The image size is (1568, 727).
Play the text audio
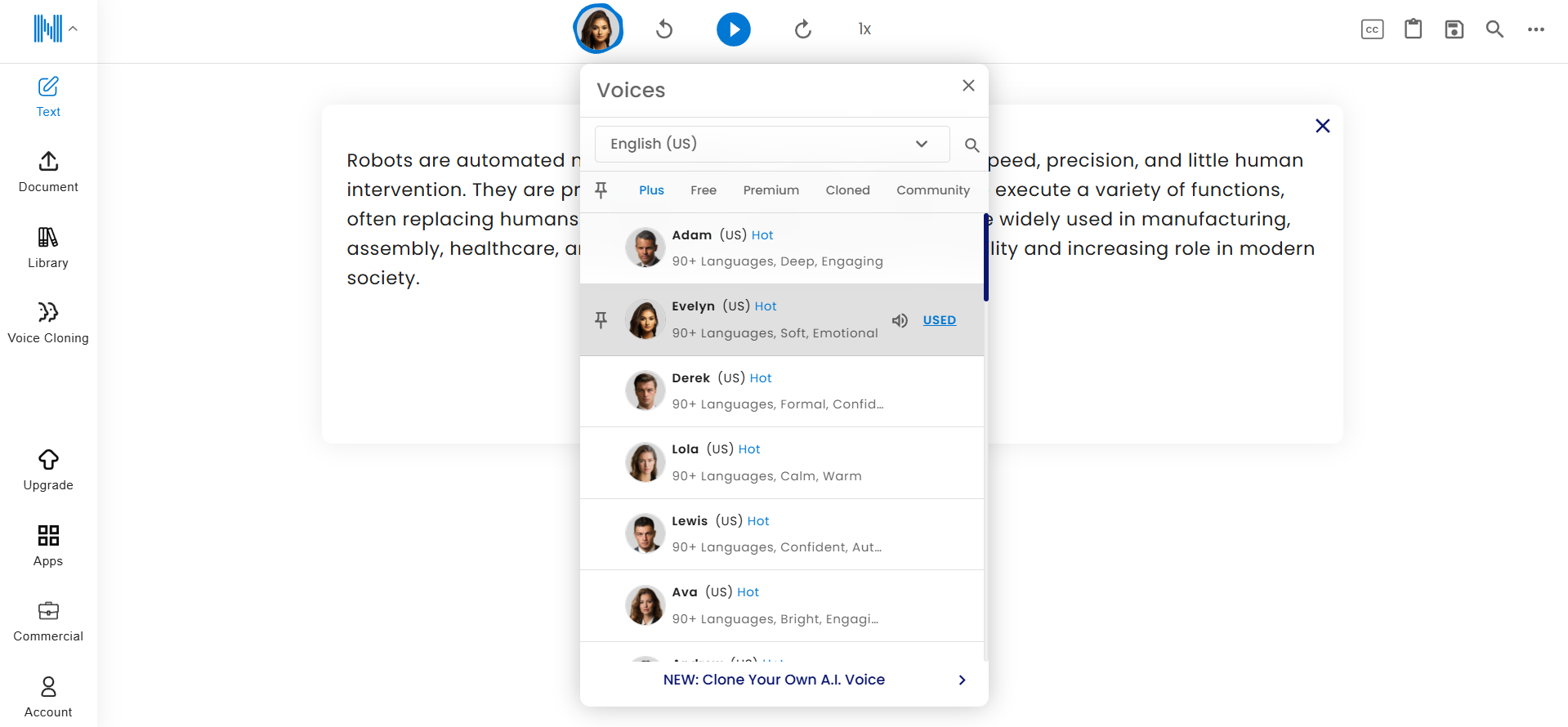click(x=734, y=29)
